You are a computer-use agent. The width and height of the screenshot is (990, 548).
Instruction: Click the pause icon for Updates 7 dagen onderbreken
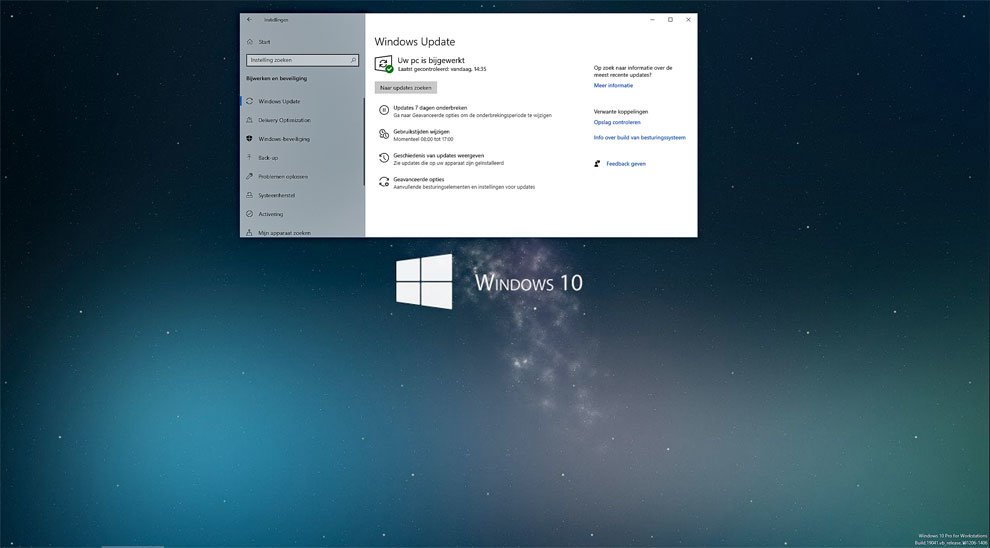tap(383, 110)
